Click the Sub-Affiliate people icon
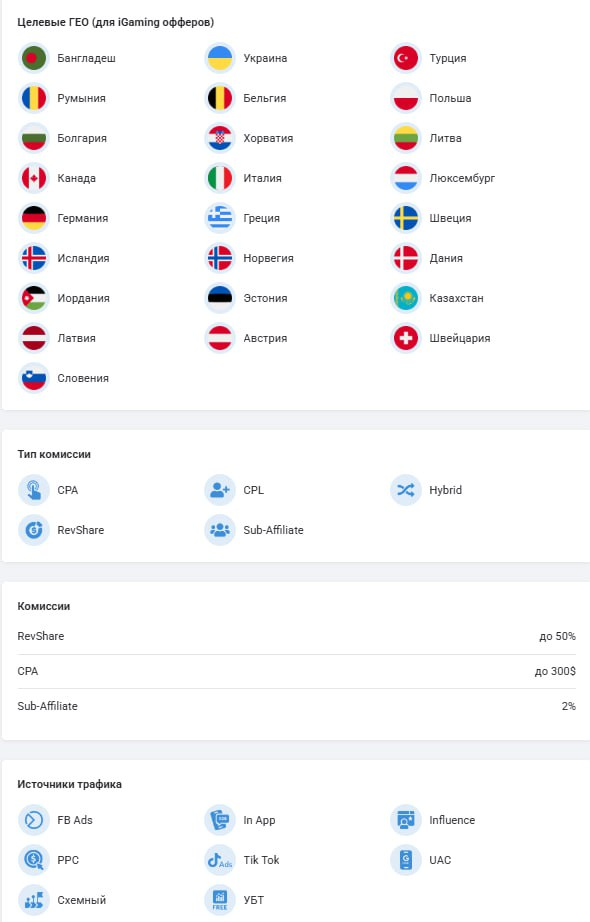The height and width of the screenshot is (922, 590). tap(220, 530)
